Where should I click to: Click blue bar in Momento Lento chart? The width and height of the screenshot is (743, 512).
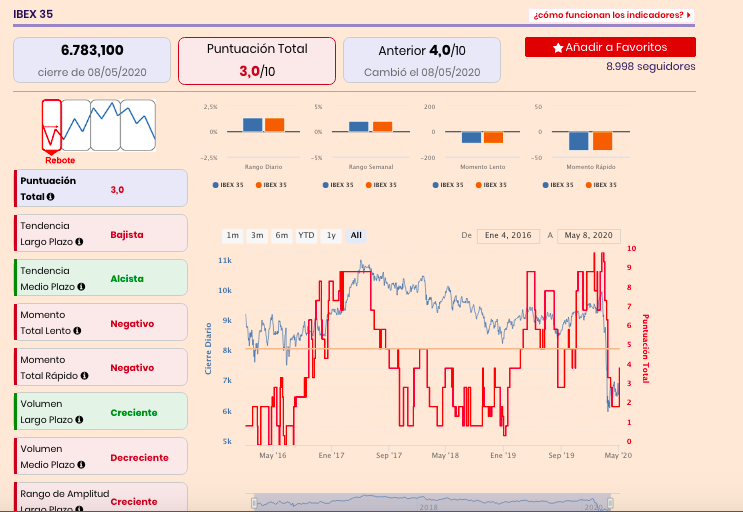tap(471, 137)
